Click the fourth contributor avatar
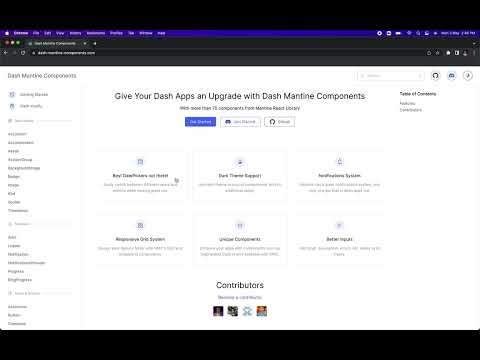This screenshot has width=480, height=360. point(262,311)
